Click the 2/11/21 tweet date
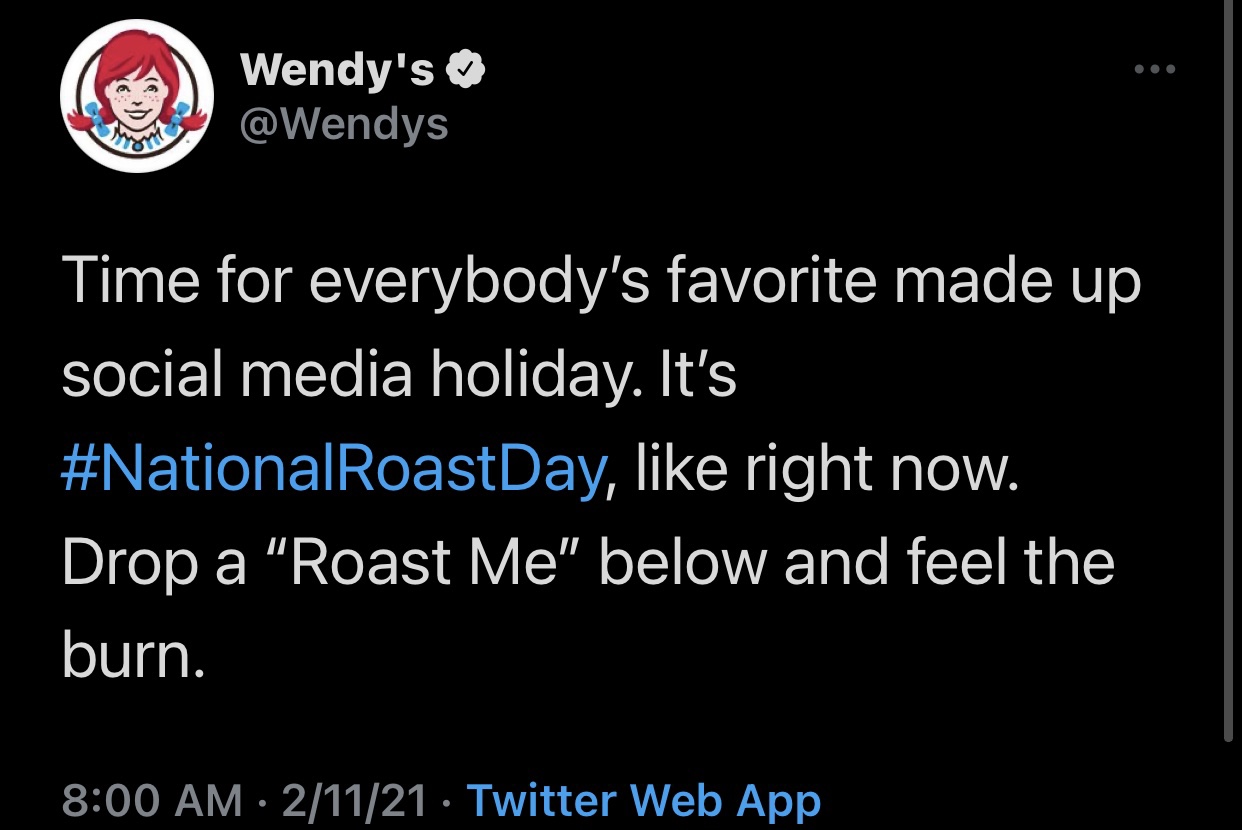This screenshot has height=830, width=1242. click(355, 800)
